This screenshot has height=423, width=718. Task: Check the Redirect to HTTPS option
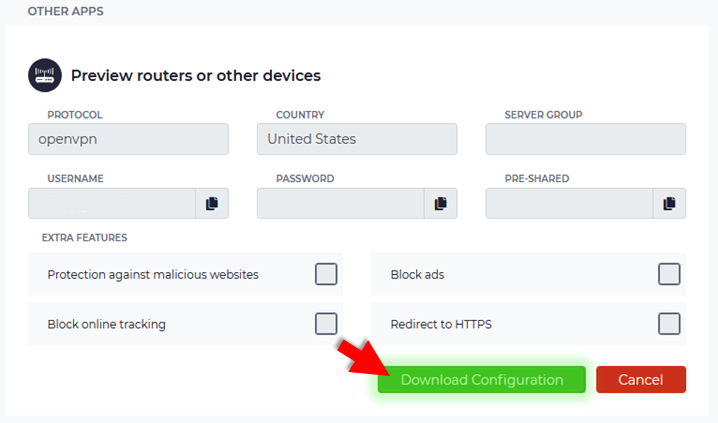pos(669,324)
